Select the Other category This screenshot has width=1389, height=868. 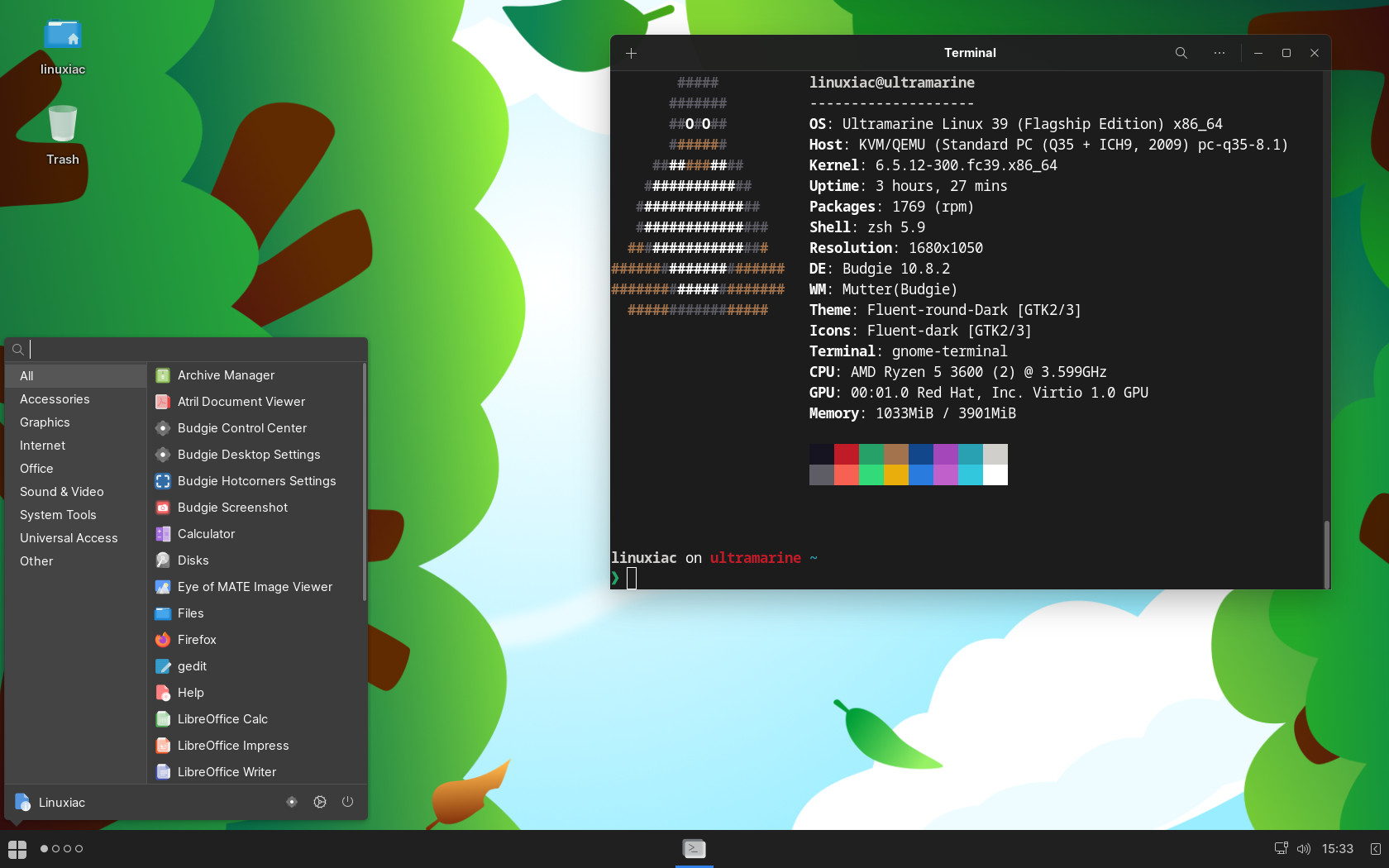point(76,561)
